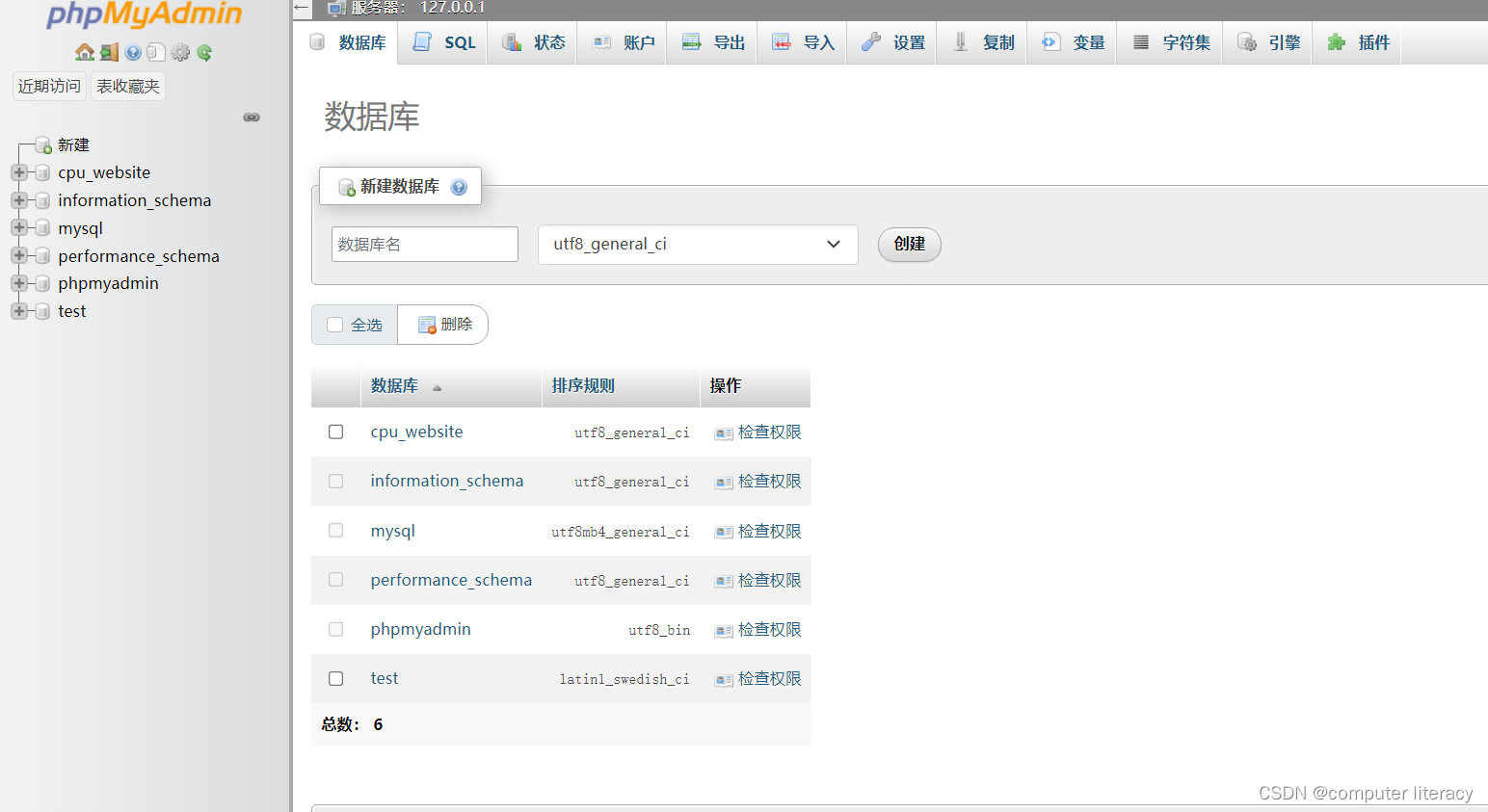
Task: Click the 检查权限 icon for test
Action: point(724,680)
